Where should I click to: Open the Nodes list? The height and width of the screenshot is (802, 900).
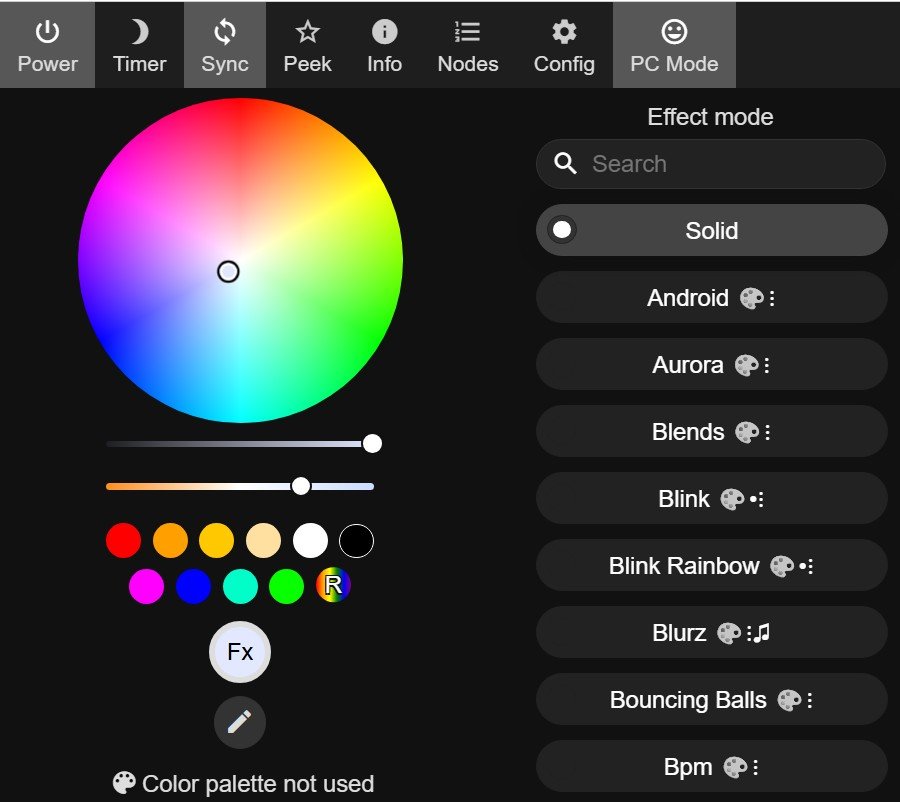pos(468,46)
